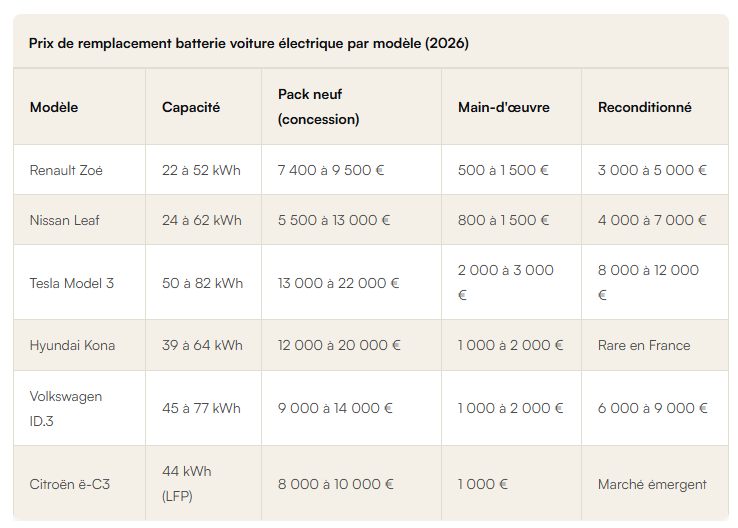Click the table title about 2026 prices
Viewport: 738px width, 528px height.
249,43
